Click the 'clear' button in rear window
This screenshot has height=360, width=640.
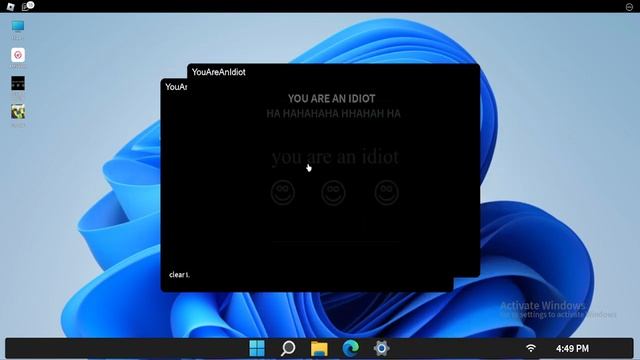179,275
